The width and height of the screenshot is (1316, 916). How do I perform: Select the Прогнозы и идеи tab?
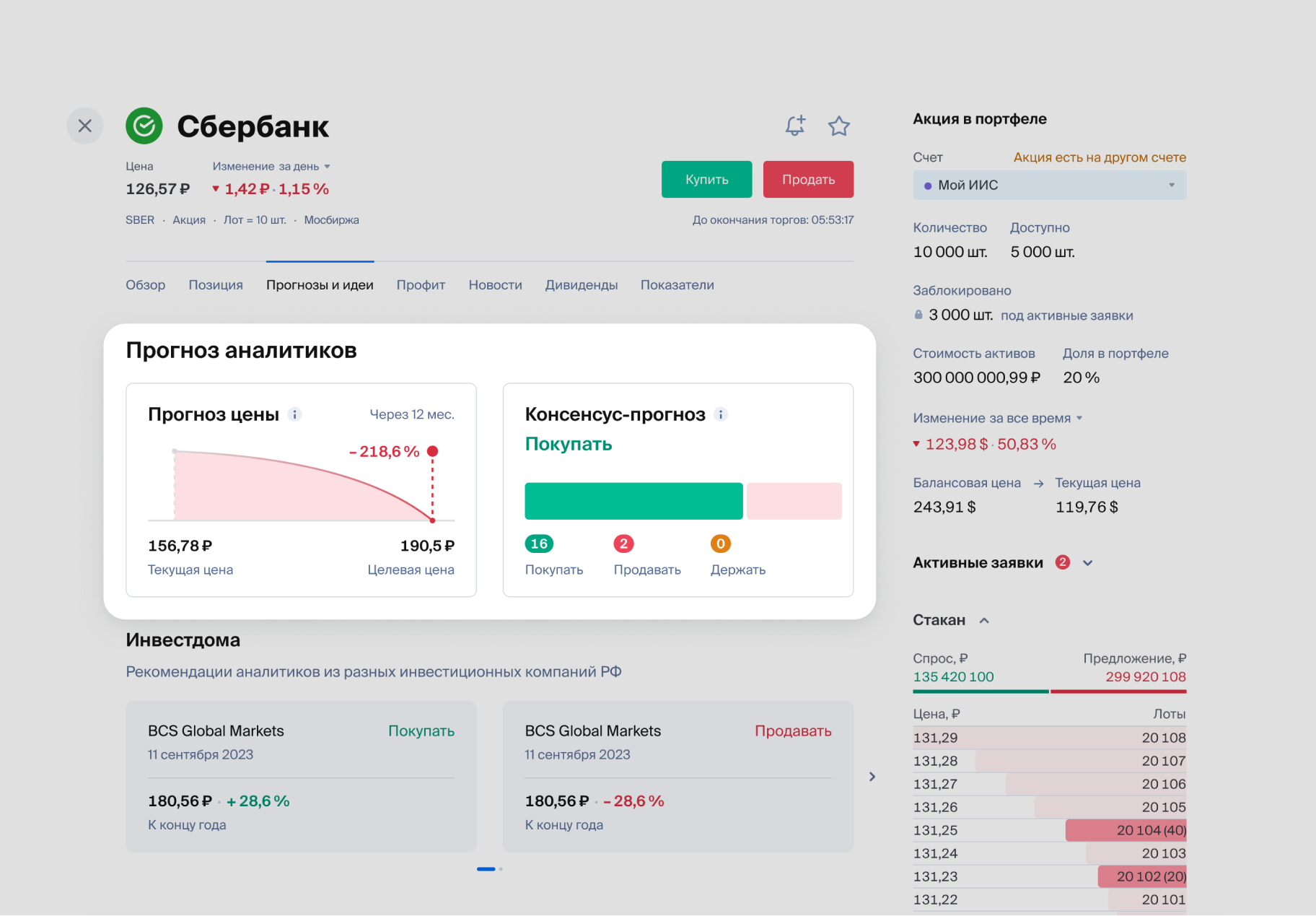tap(320, 285)
